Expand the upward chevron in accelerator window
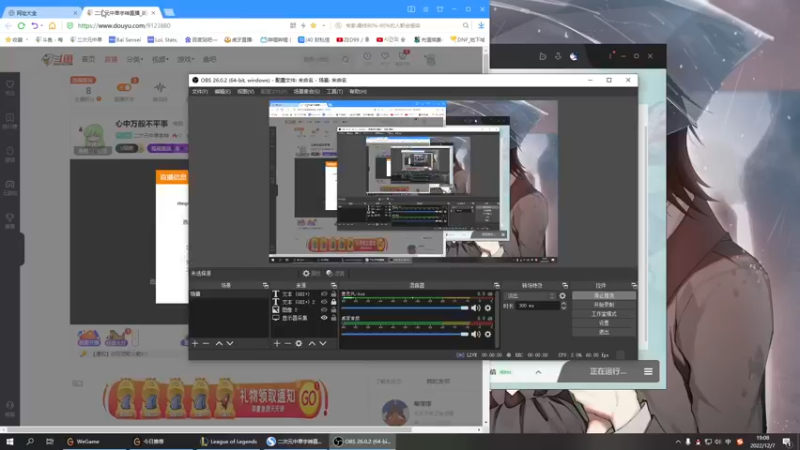800x450 pixels. click(x=538, y=372)
